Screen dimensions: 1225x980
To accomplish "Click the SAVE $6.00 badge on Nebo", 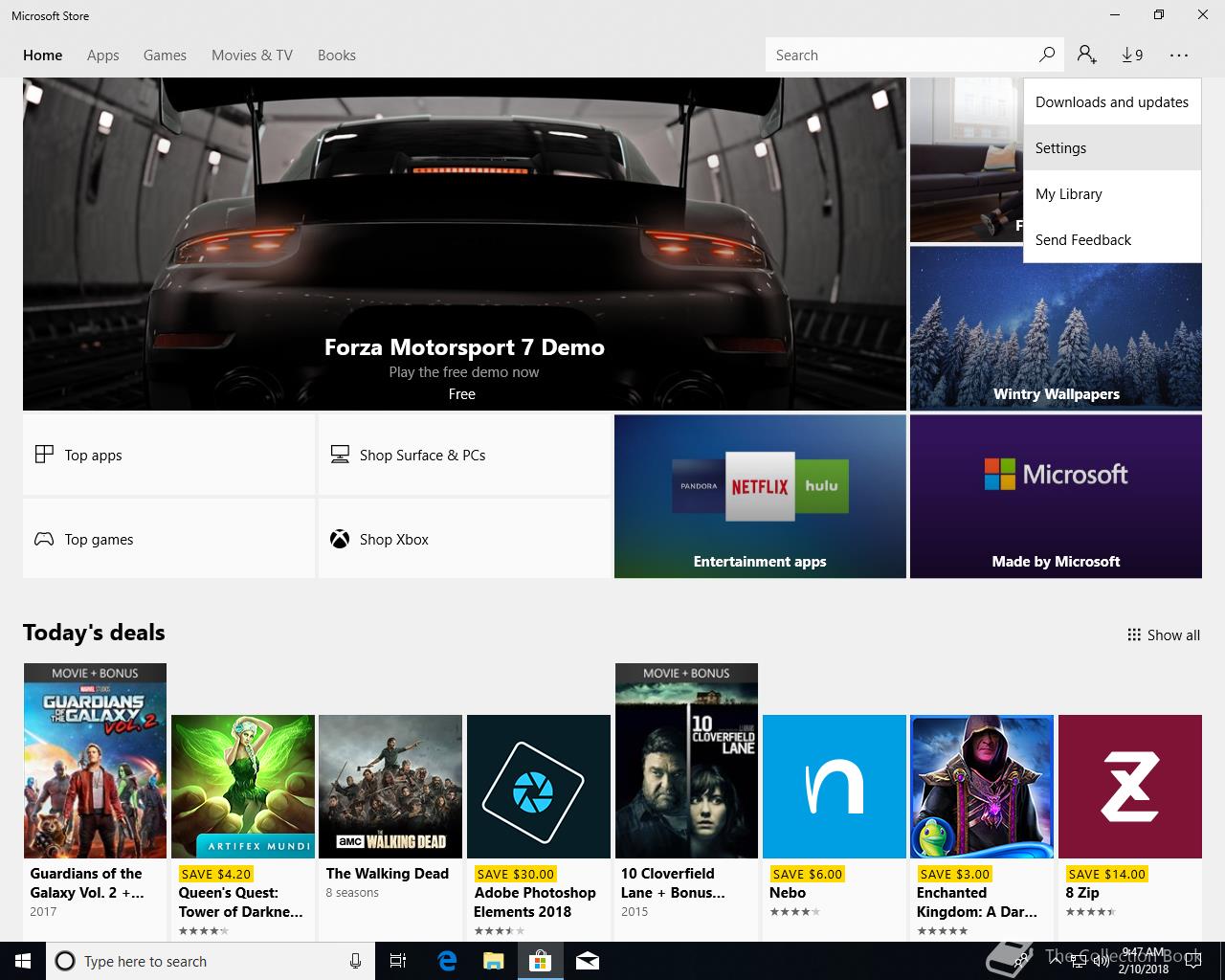I will (x=807, y=874).
